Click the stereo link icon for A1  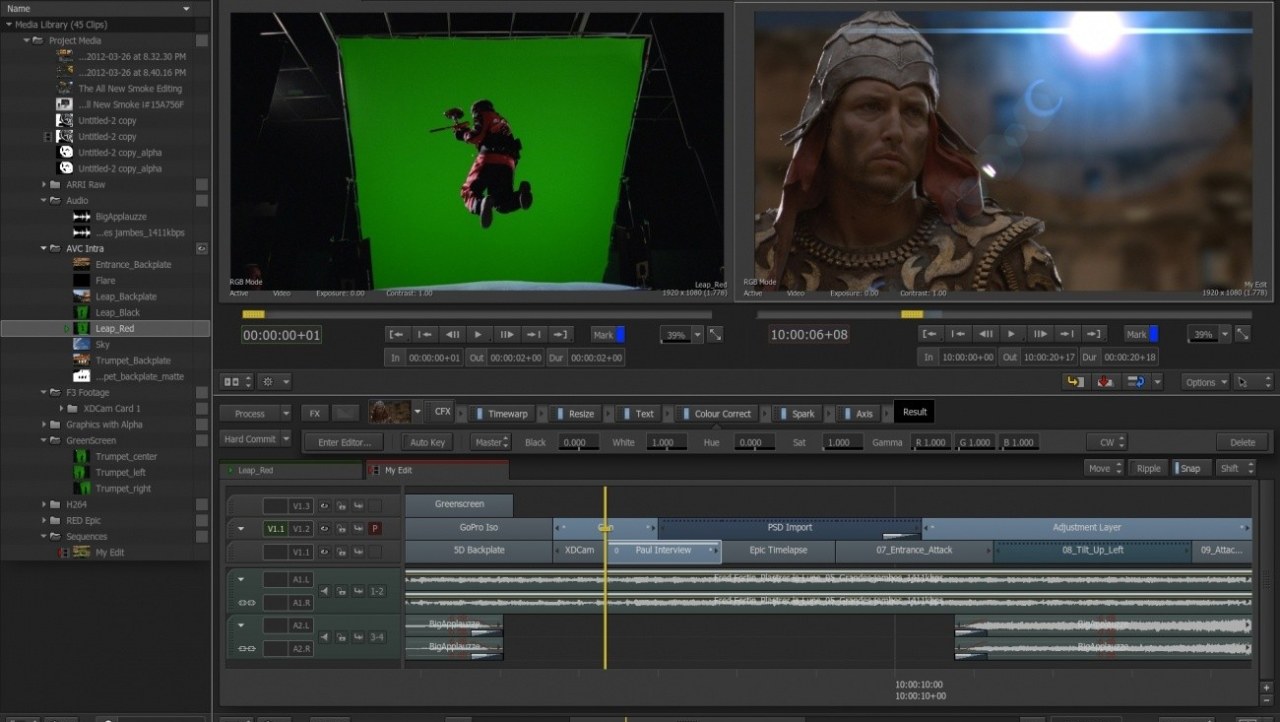pos(246,603)
